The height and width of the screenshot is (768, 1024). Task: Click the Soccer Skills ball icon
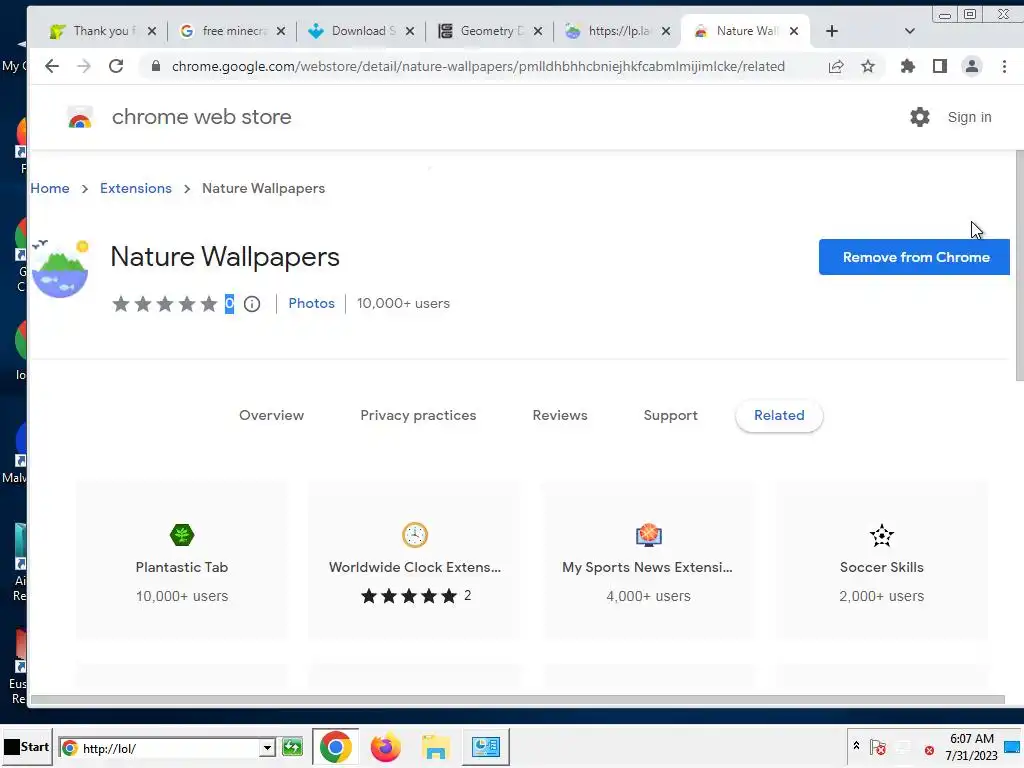tap(882, 536)
